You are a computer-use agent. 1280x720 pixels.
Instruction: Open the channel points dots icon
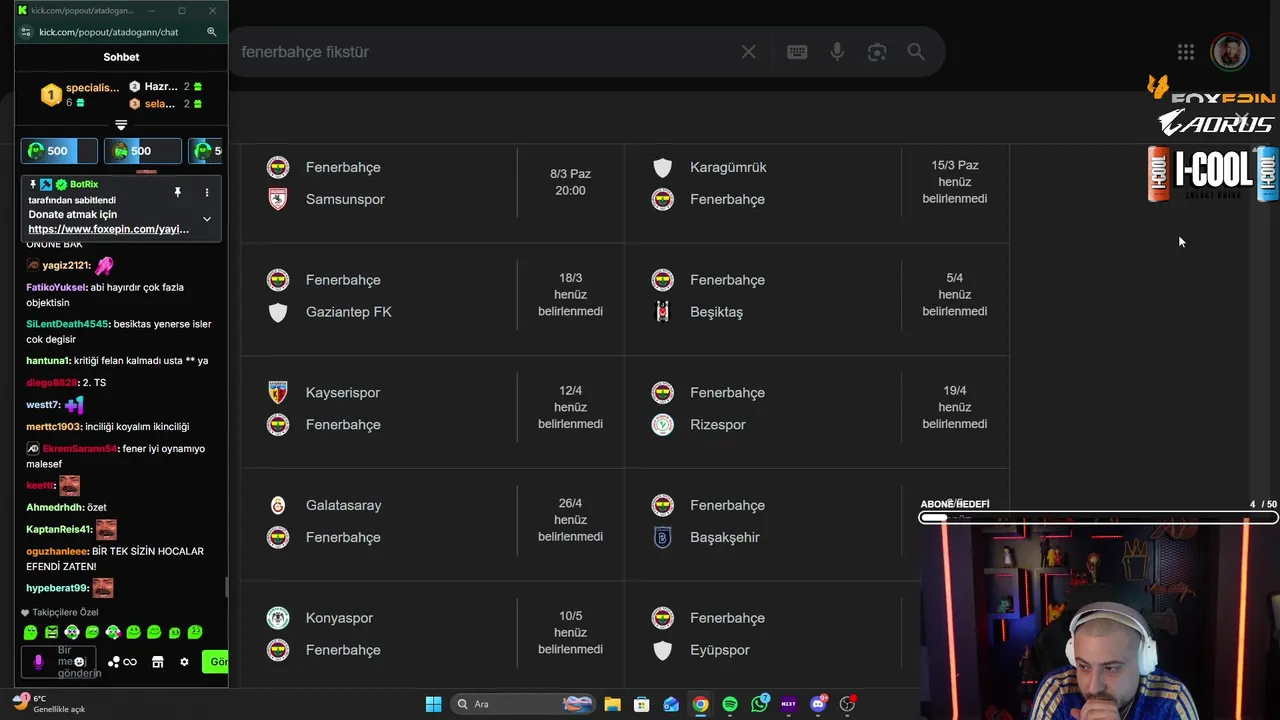(113, 662)
